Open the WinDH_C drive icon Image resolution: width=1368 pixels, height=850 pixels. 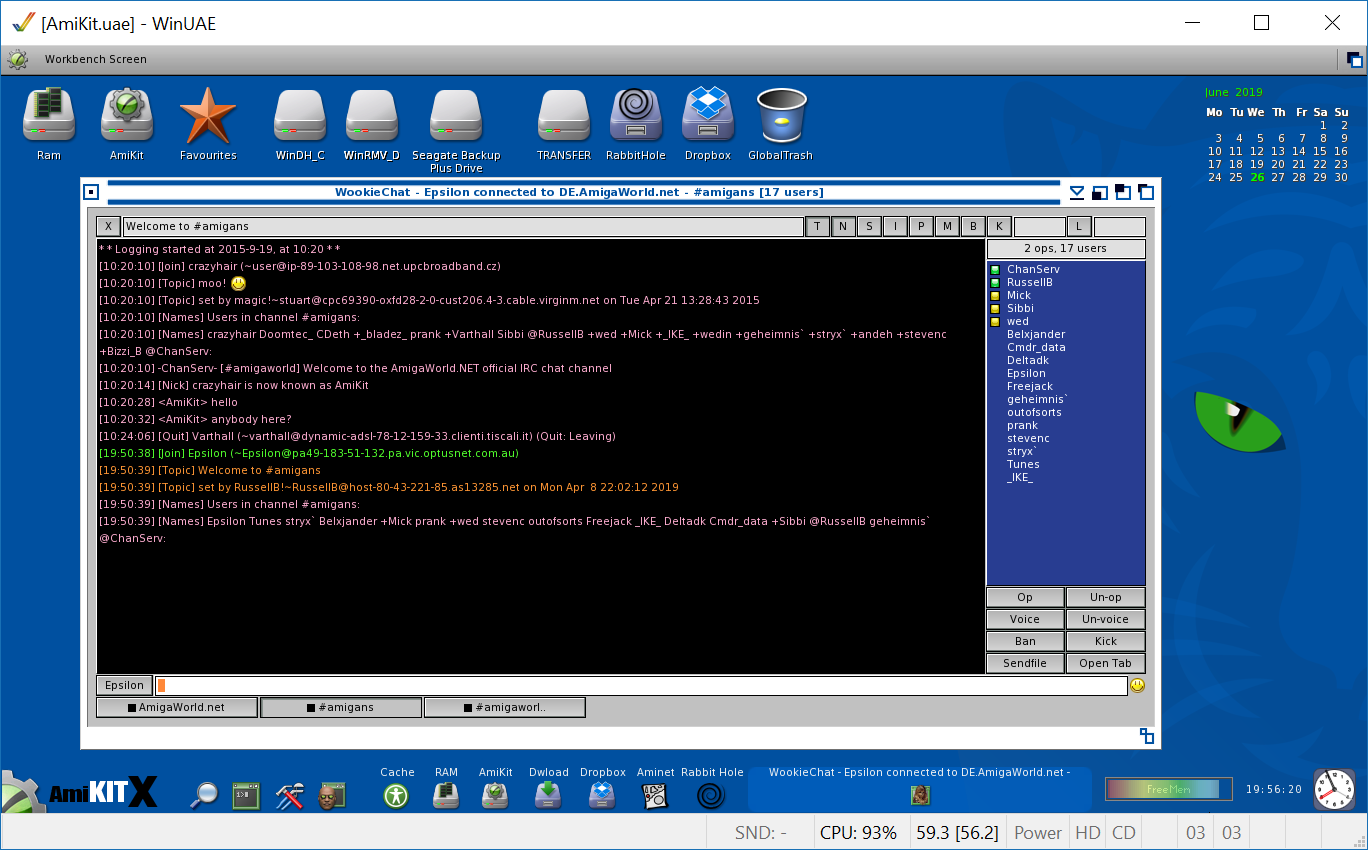click(300, 115)
